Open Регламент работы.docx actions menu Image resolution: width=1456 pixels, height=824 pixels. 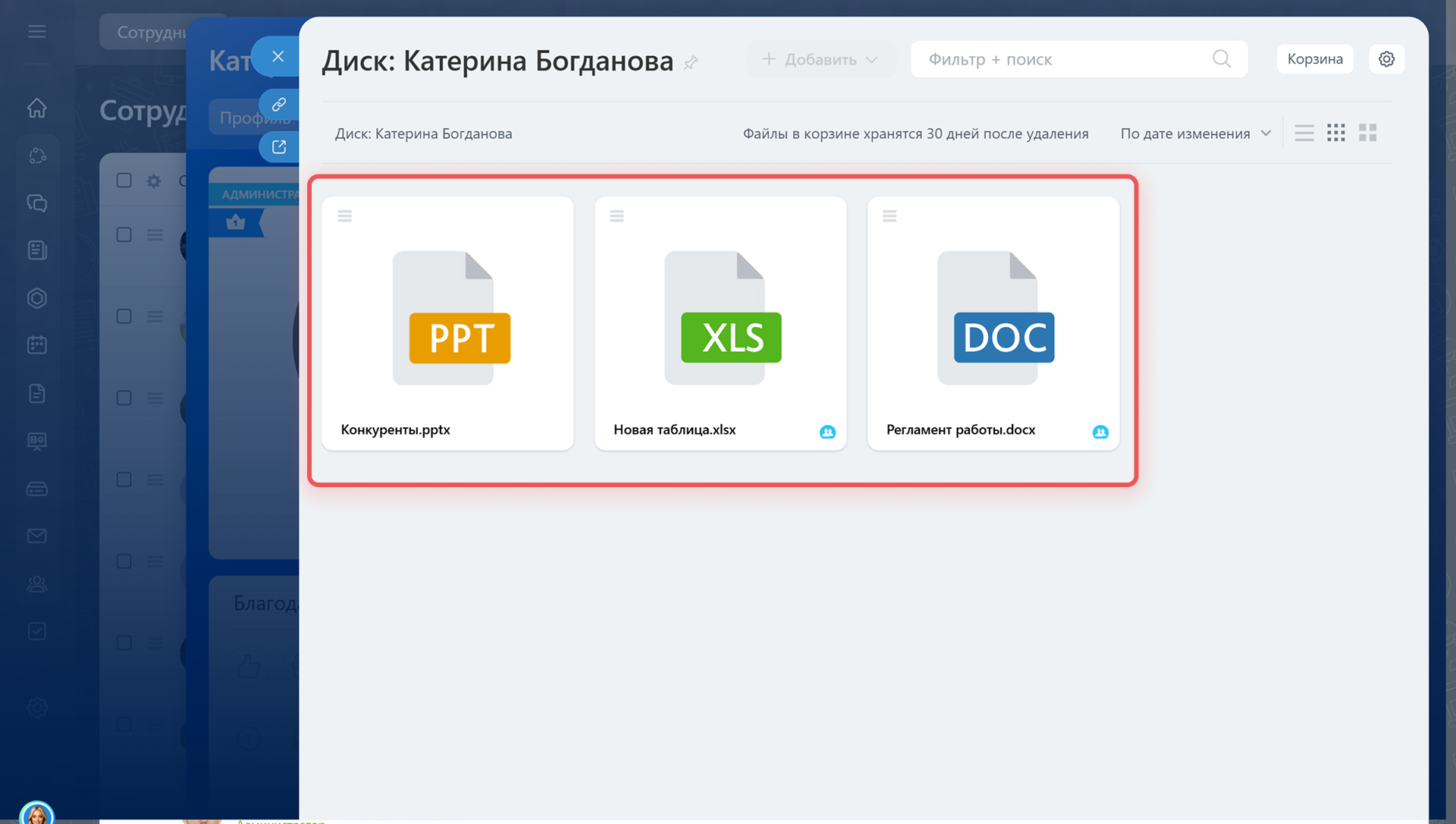pyautogui.click(x=890, y=216)
